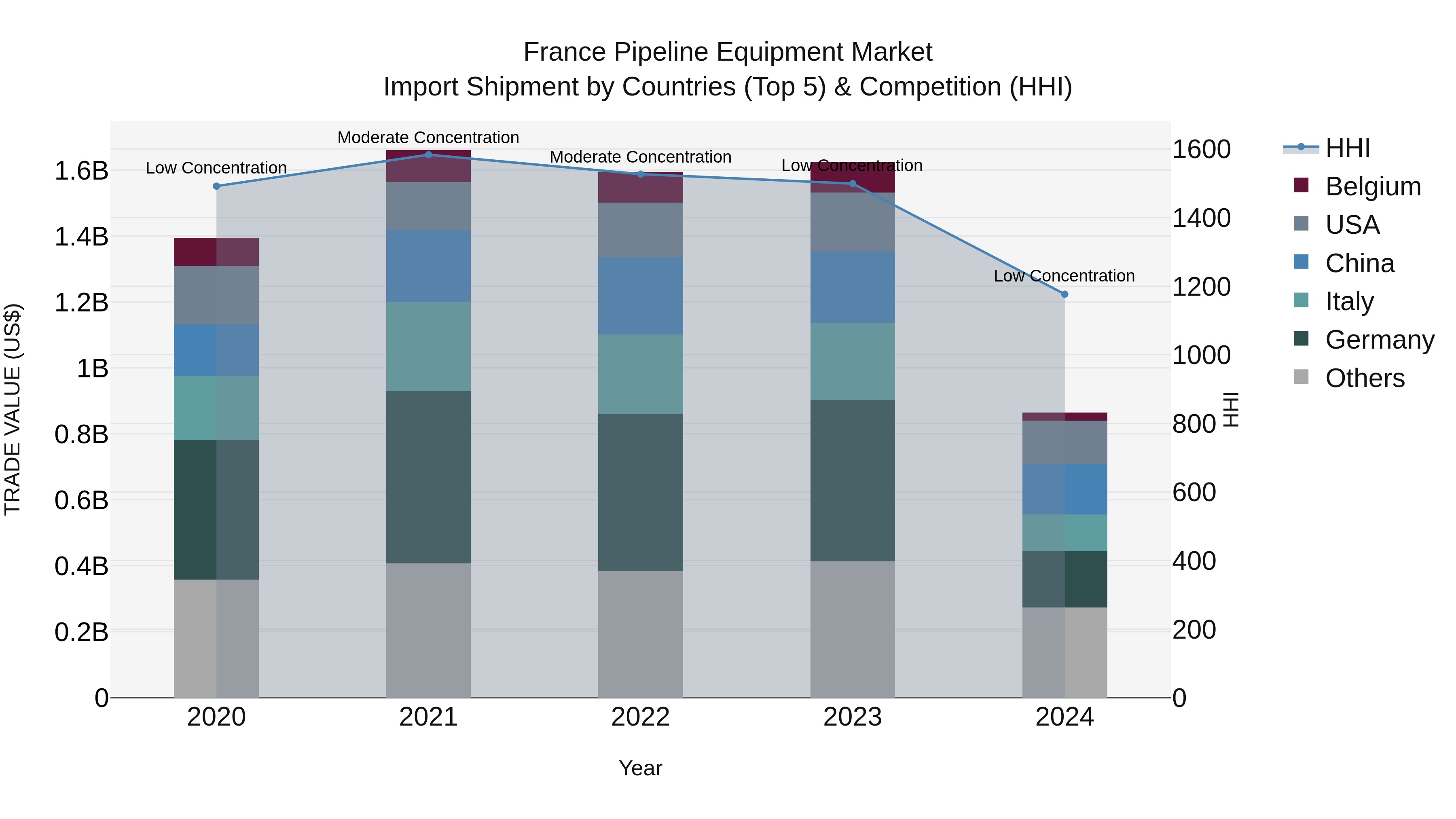This screenshot has height=819, width=1456.
Task: Click the Others segment of 2022 bar
Action: [x=640, y=634]
